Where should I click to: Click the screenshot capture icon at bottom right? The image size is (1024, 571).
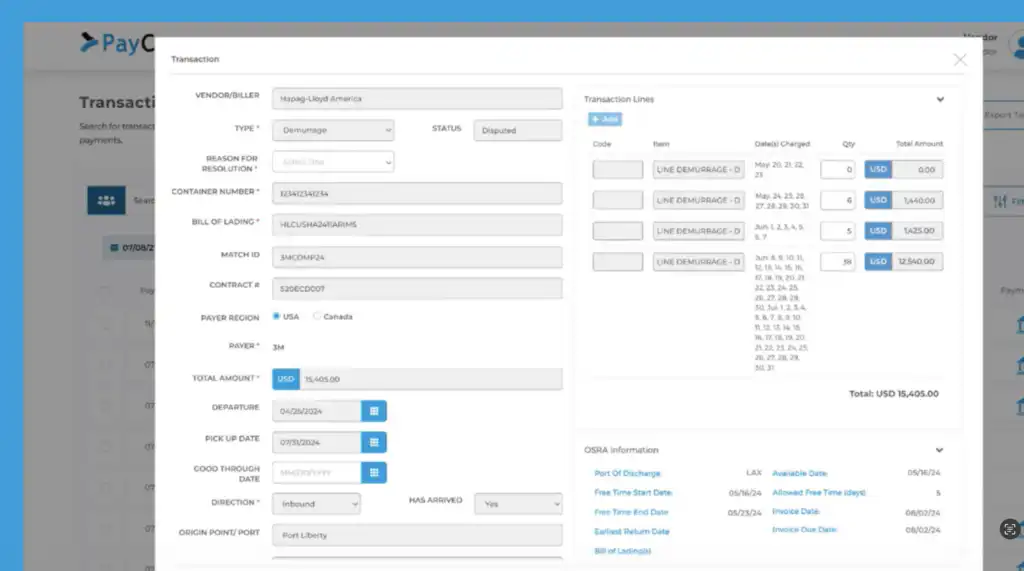(x=1009, y=529)
